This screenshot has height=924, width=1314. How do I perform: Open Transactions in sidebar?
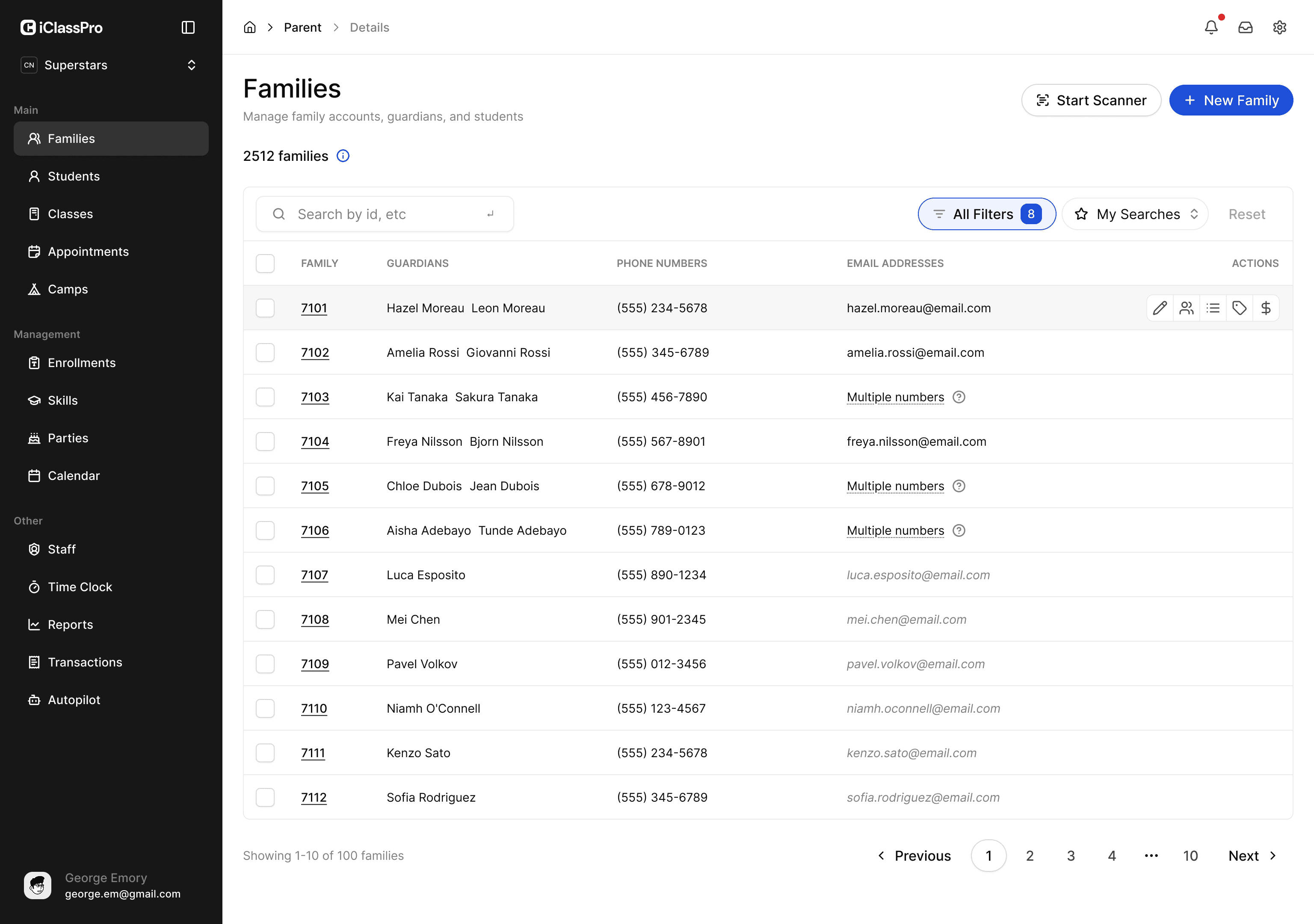[x=111, y=662]
